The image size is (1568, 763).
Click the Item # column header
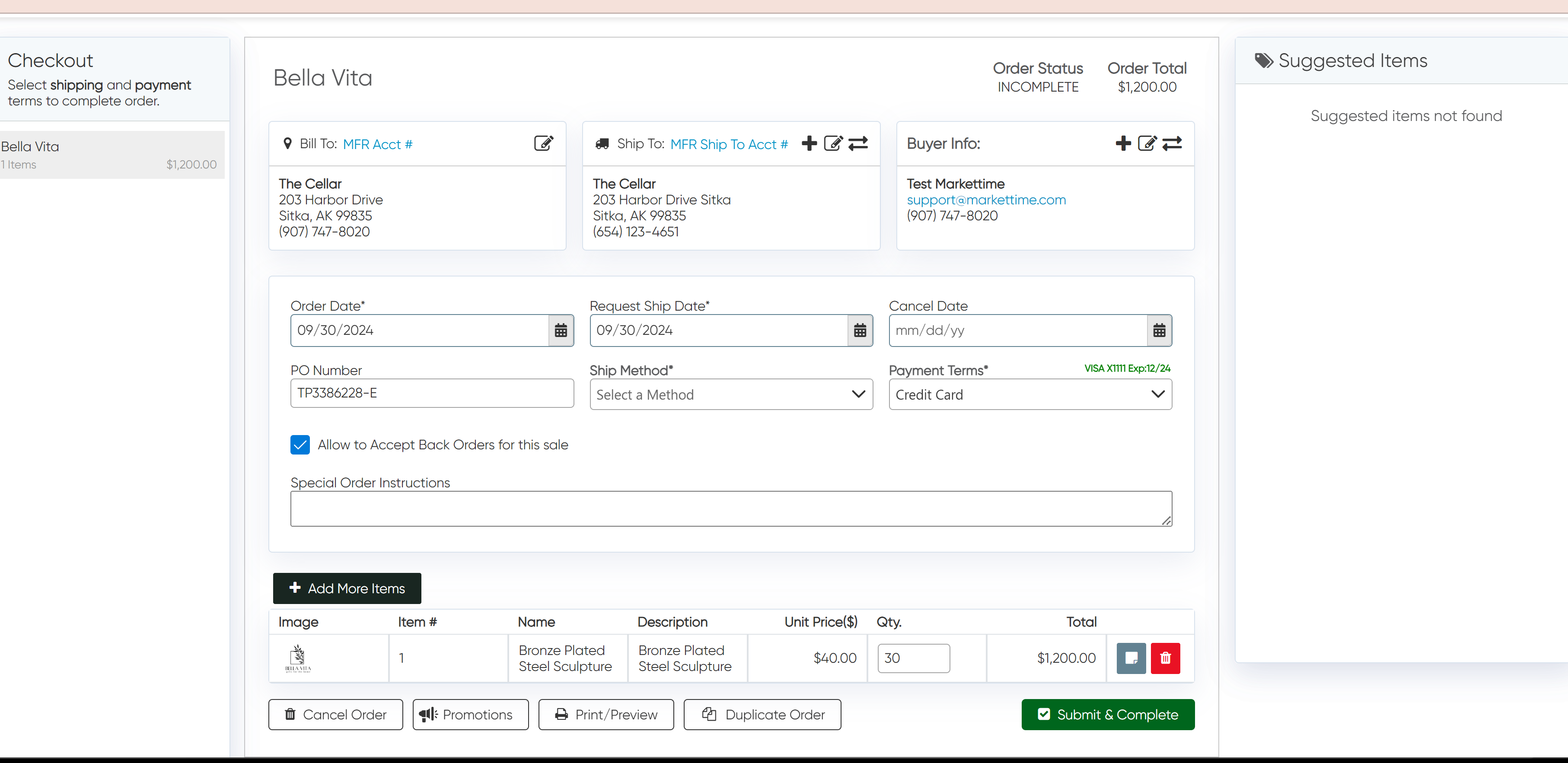click(x=417, y=622)
